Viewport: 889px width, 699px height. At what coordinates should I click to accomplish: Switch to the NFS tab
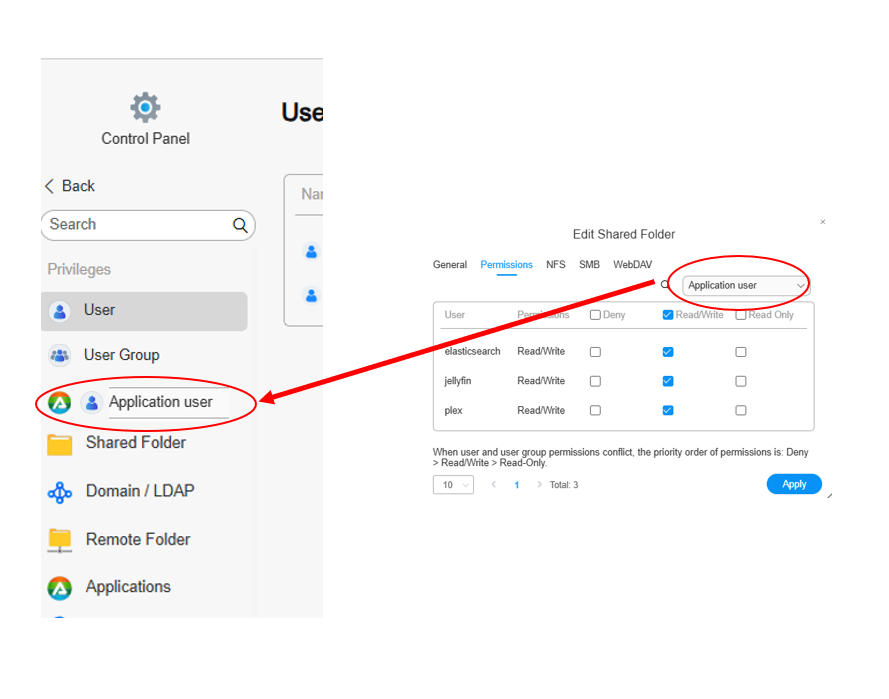556,265
